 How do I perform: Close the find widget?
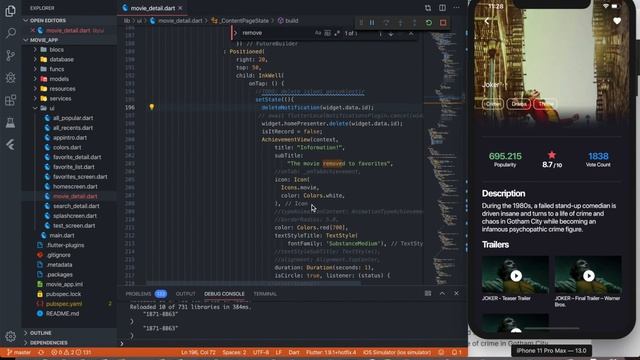pyautogui.click(x=411, y=33)
